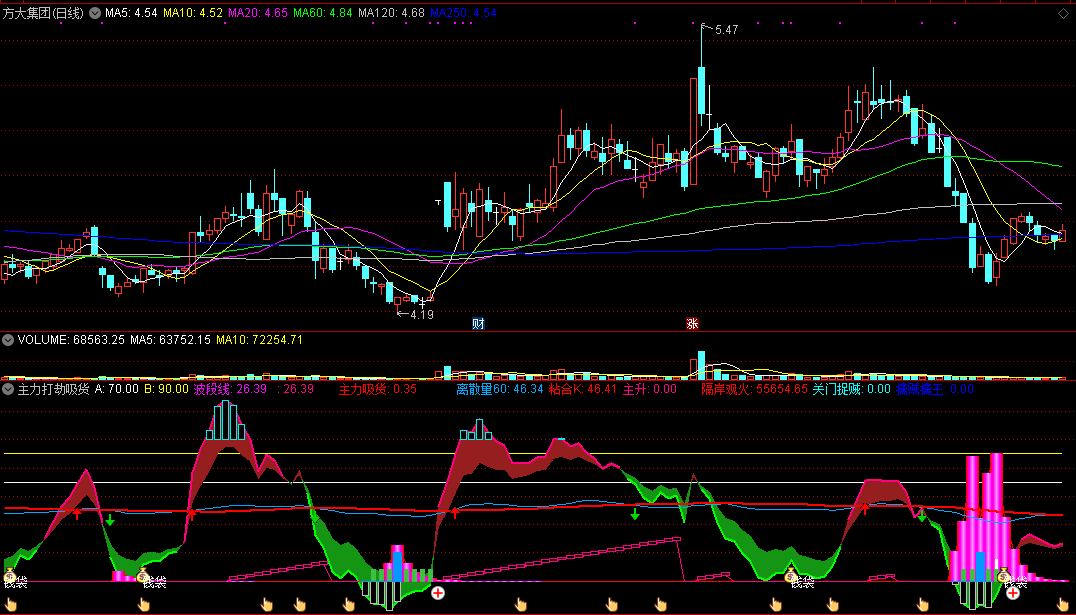Screen dimensions: 1076x615
Task: Click the 关门捉贼: 0.00 value
Action: (x=851, y=389)
